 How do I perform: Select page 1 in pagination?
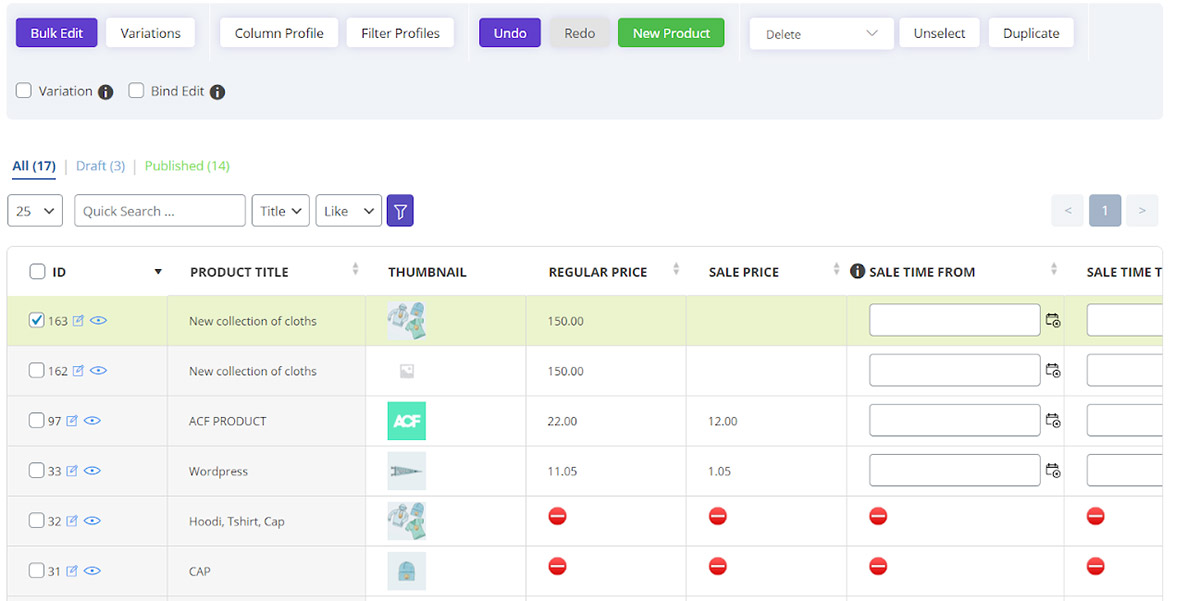pos(1105,211)
